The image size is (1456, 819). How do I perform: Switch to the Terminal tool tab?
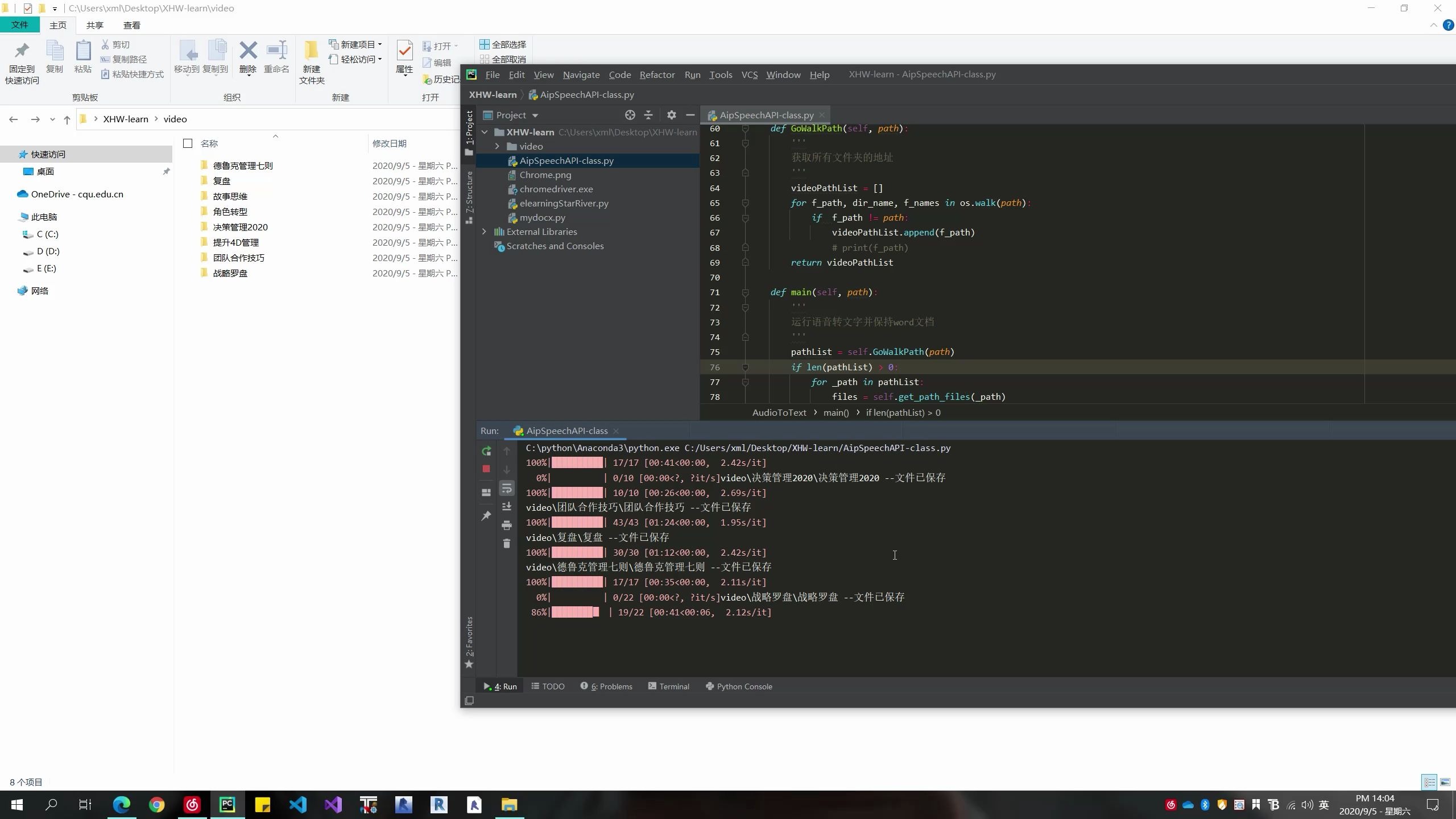coord(669,686)
